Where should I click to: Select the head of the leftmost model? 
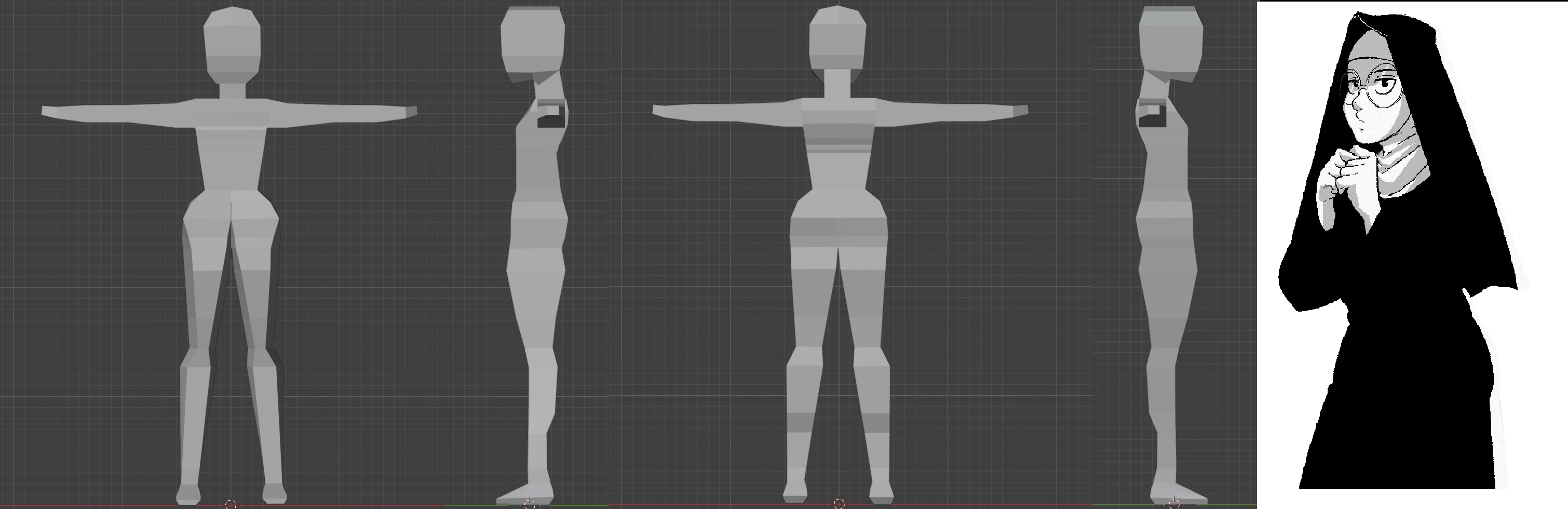tap(232, 43)
